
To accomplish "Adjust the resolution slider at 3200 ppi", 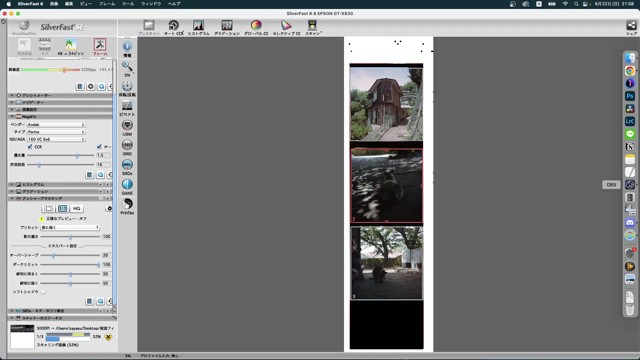I will (x=64, y=70).
